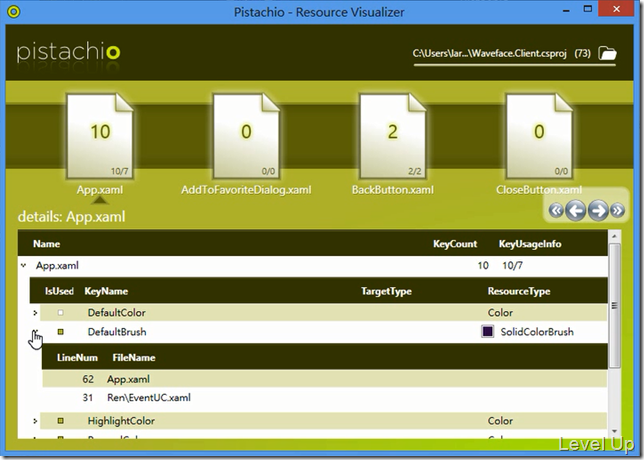Sort by the IsUsed column header
The image size is (644, 460).
pos(59,291)
